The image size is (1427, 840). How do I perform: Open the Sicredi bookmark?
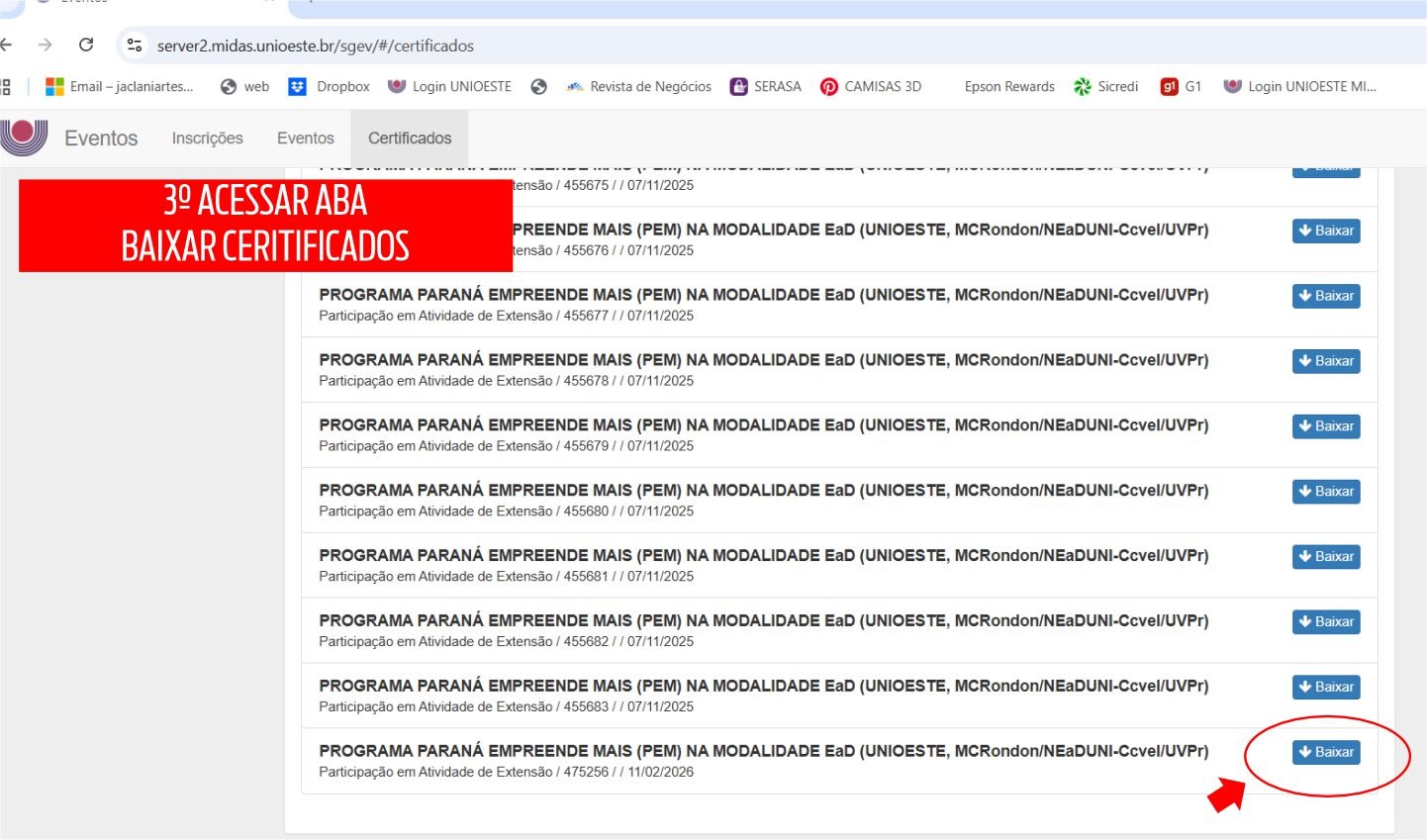click(x=1106, y=87)
